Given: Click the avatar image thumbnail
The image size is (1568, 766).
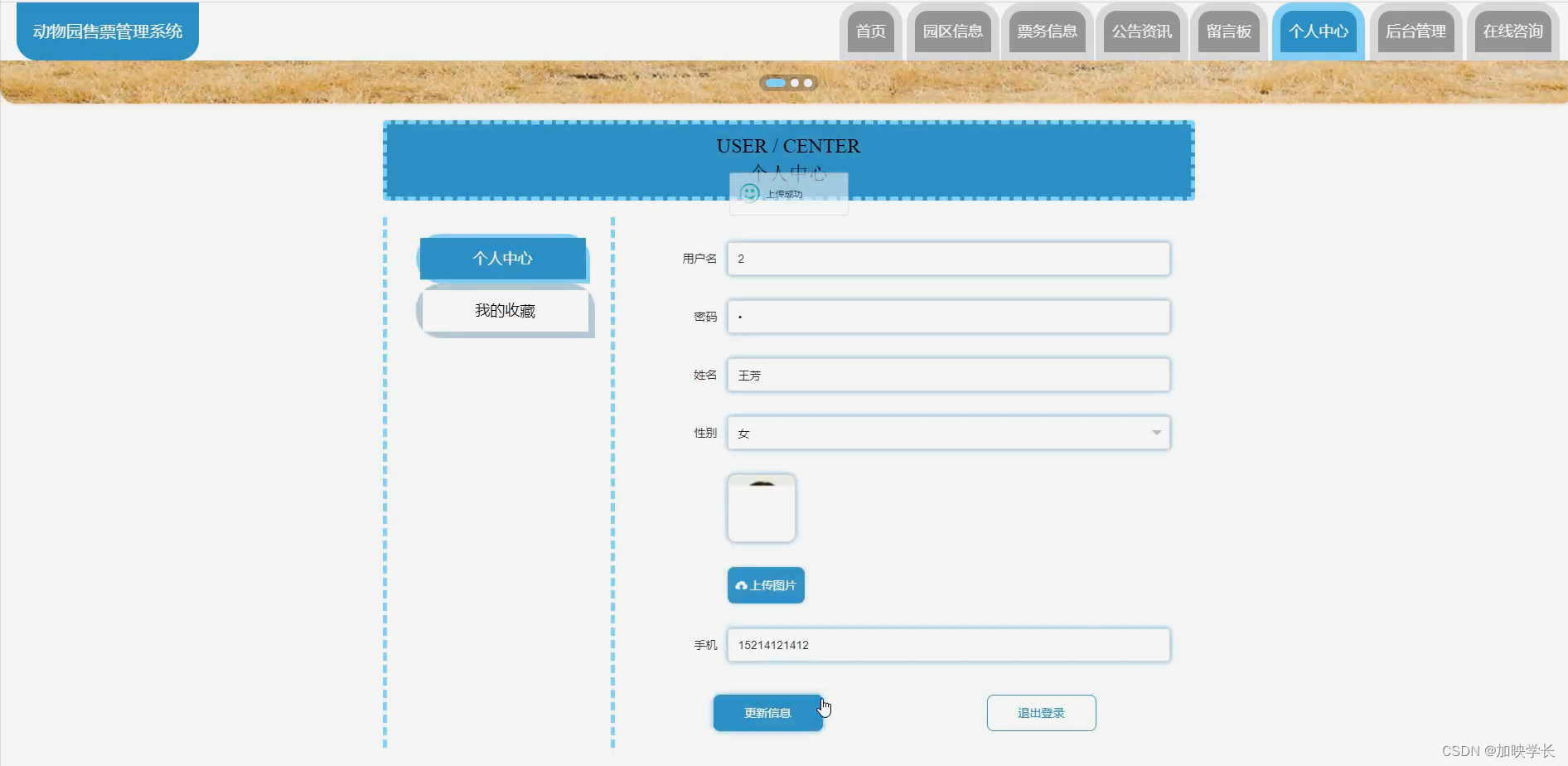Looking at the screenshot, I should (x=761, y=507).
